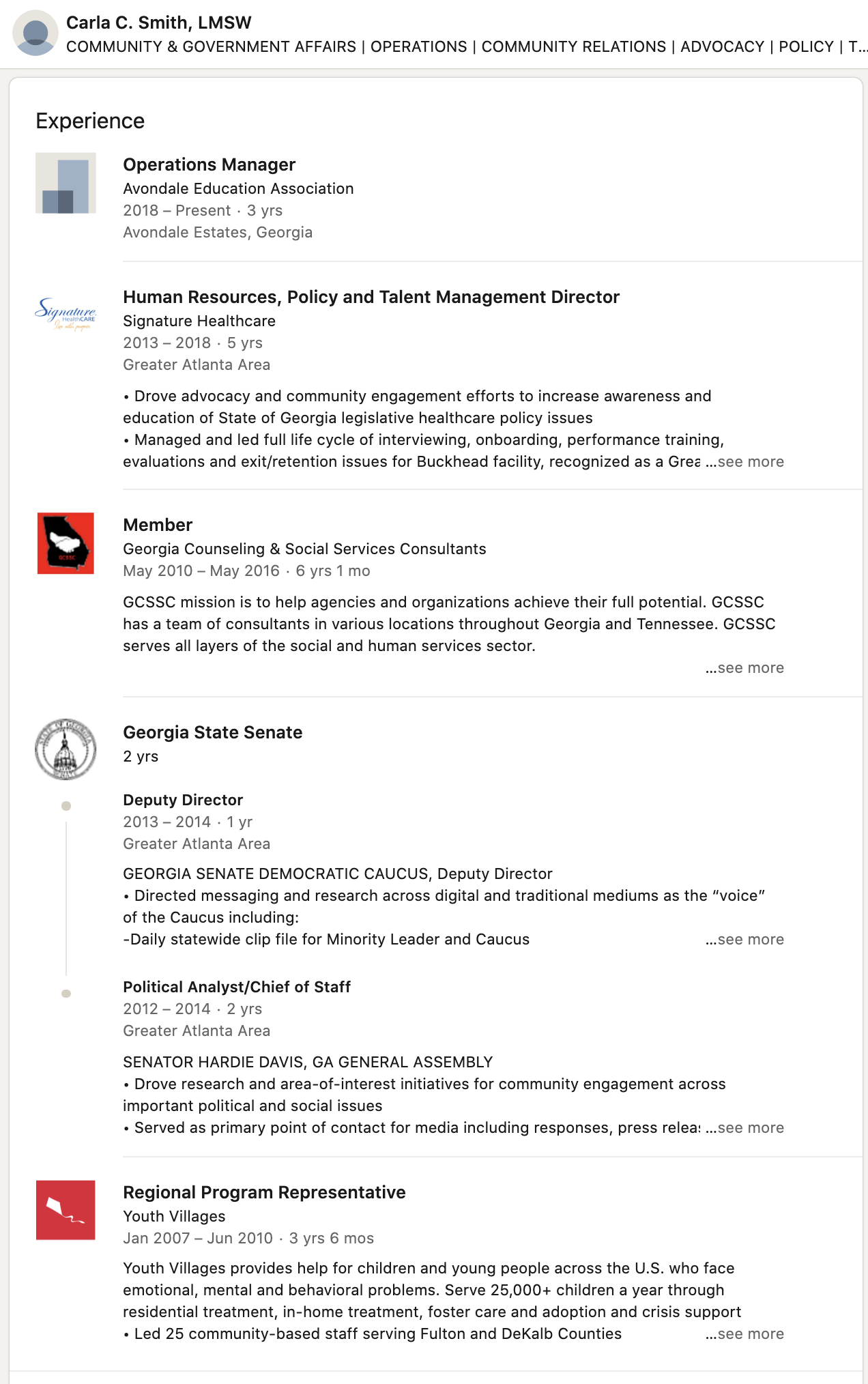Screen dimensions: 868x1384
Task: Expand Signature Healthcare description with see more
Action: pos(744,462)
